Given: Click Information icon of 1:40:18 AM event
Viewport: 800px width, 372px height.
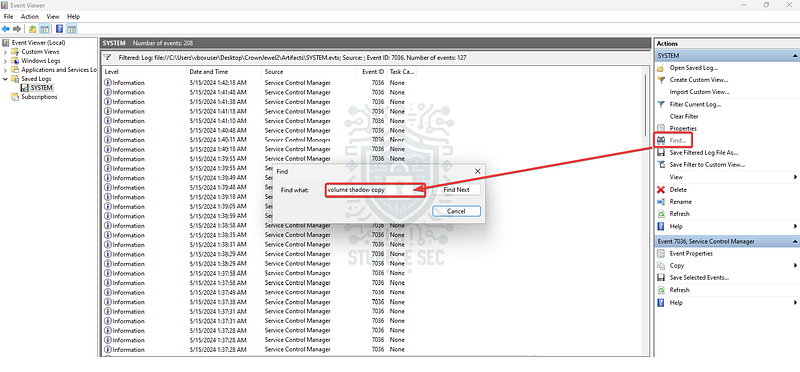Looking at the screenshot, I should [x=108, y=150].
